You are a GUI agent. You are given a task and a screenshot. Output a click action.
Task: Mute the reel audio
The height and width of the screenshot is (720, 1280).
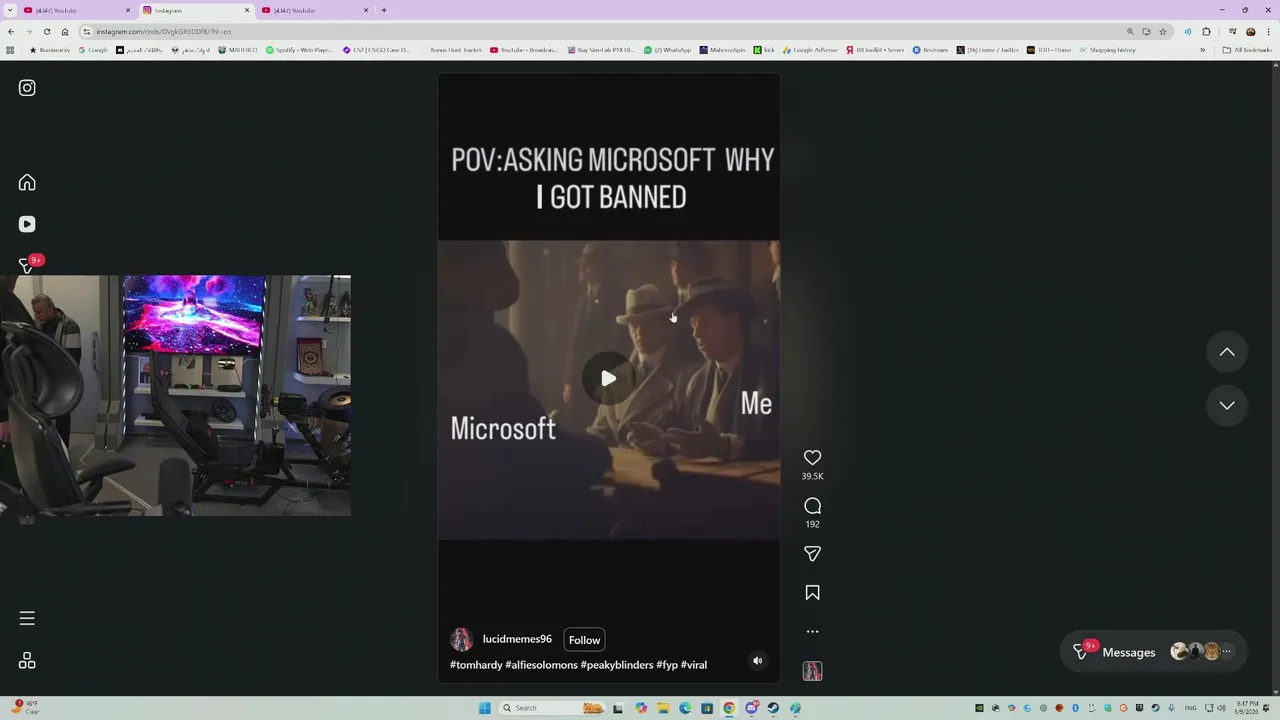(757, 660)
